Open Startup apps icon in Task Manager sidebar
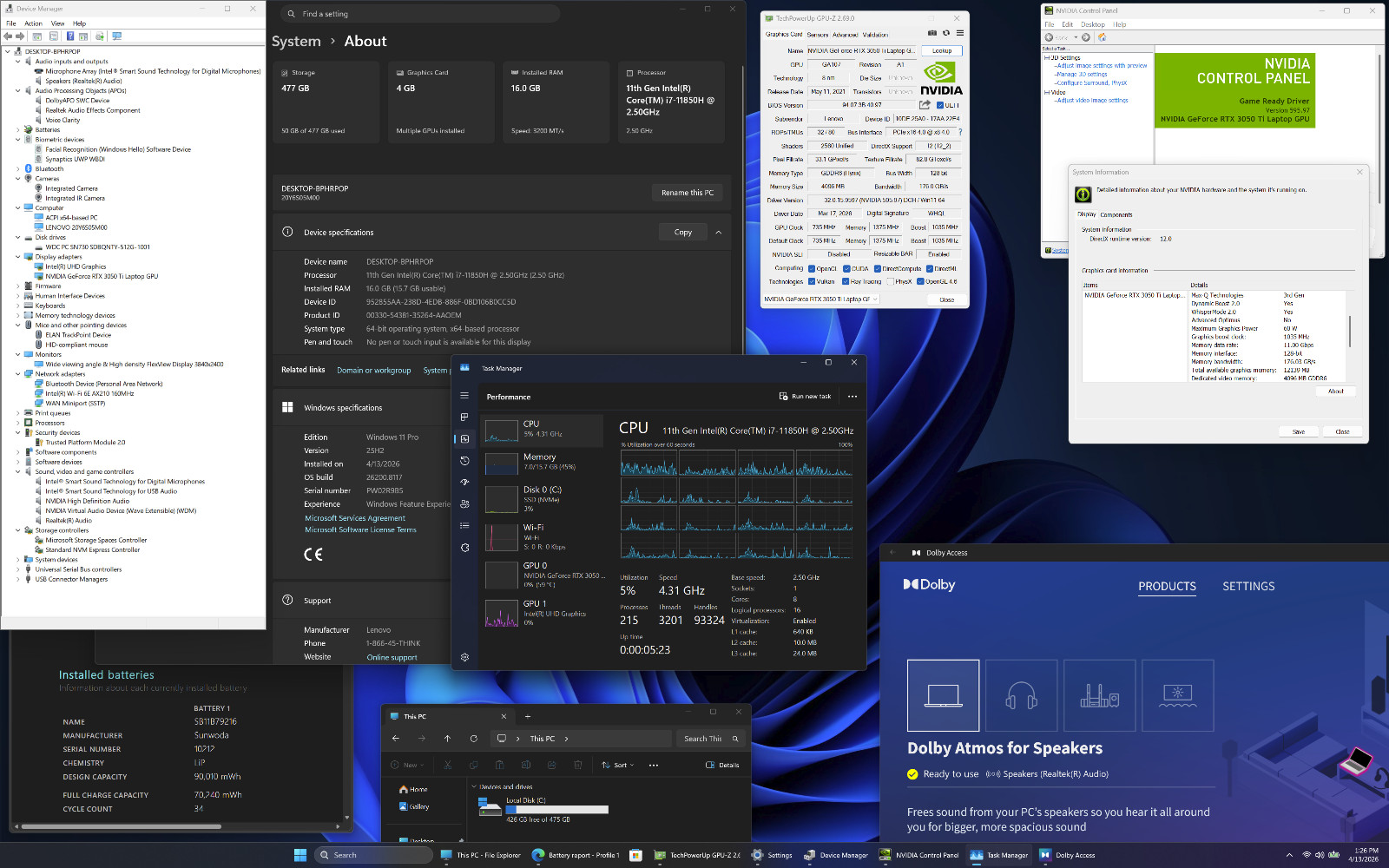This screenshot has height=868, width=1389. pyautogui.click(x=464, y=482)
